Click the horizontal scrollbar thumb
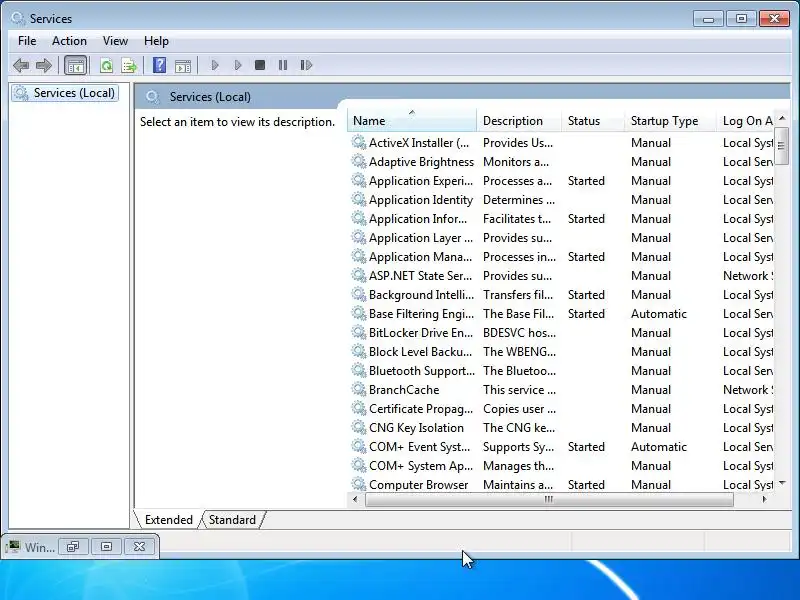Screen dimensions: 800x600 (x=549, y=499)
